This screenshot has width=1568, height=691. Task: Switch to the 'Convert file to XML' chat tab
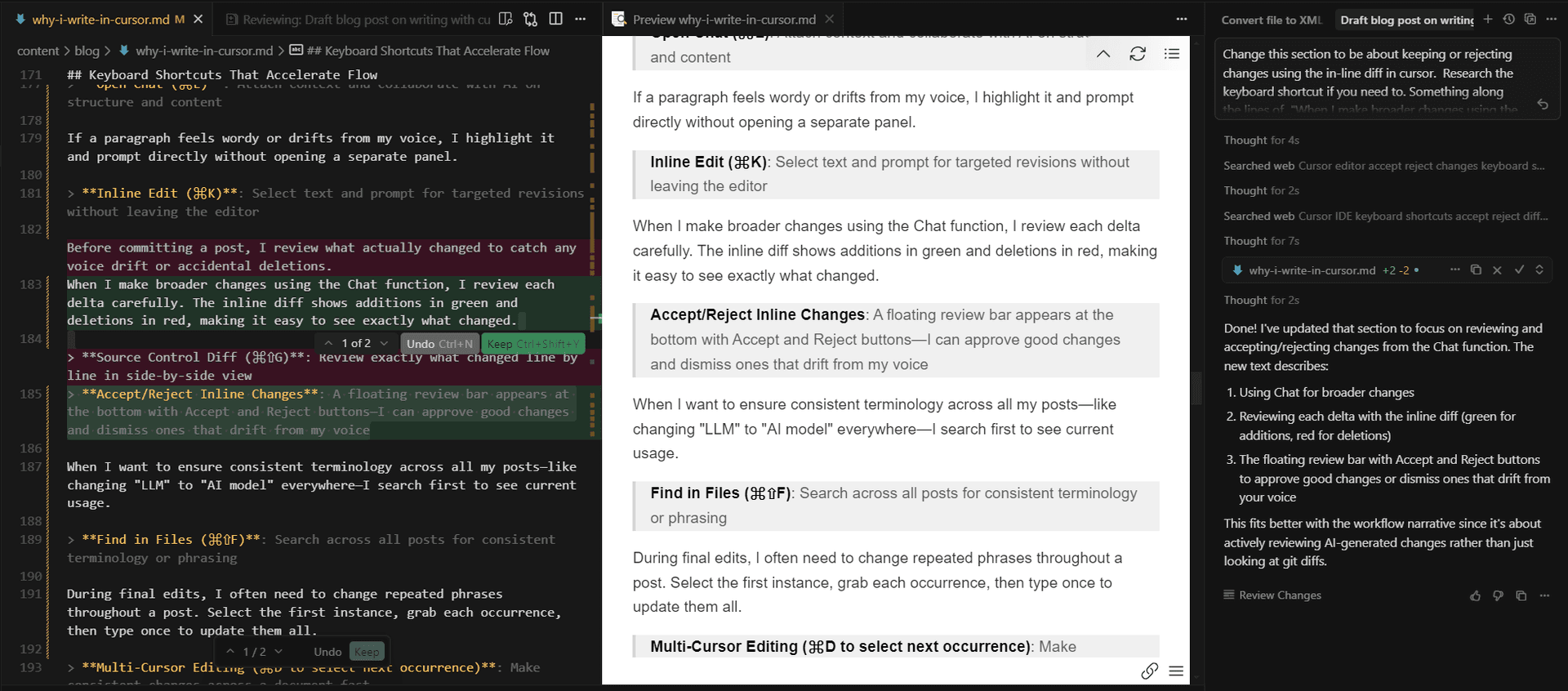(x=1271, y=20)
